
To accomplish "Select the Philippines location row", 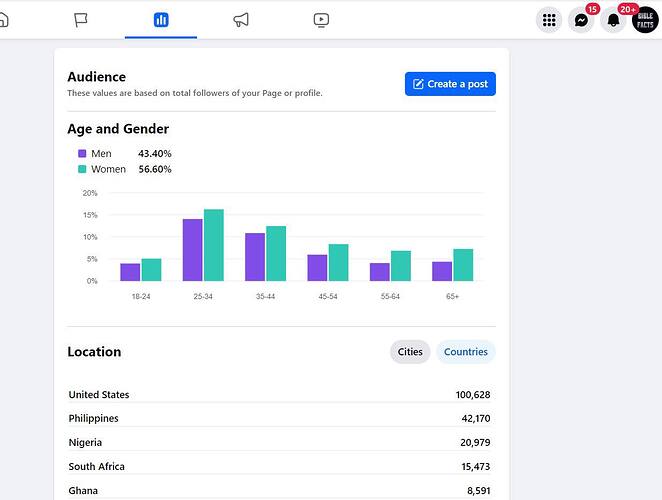I will (x=279, y=418).
